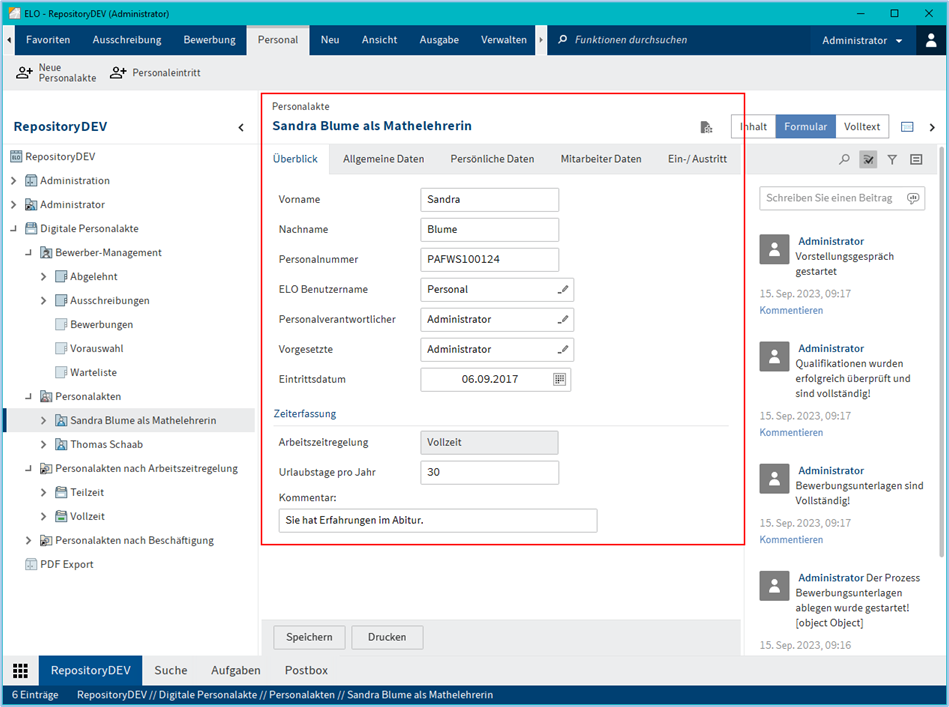Click the feed filter funnel icon
This screenshot has height=707, width=949.
click(x=892, y=159)
